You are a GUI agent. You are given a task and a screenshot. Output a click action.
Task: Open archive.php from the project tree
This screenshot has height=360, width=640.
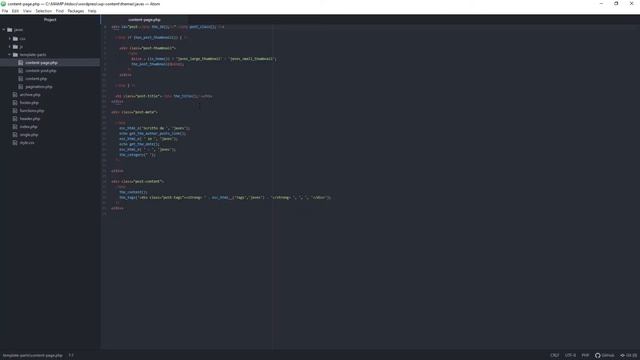pos(30,95)
